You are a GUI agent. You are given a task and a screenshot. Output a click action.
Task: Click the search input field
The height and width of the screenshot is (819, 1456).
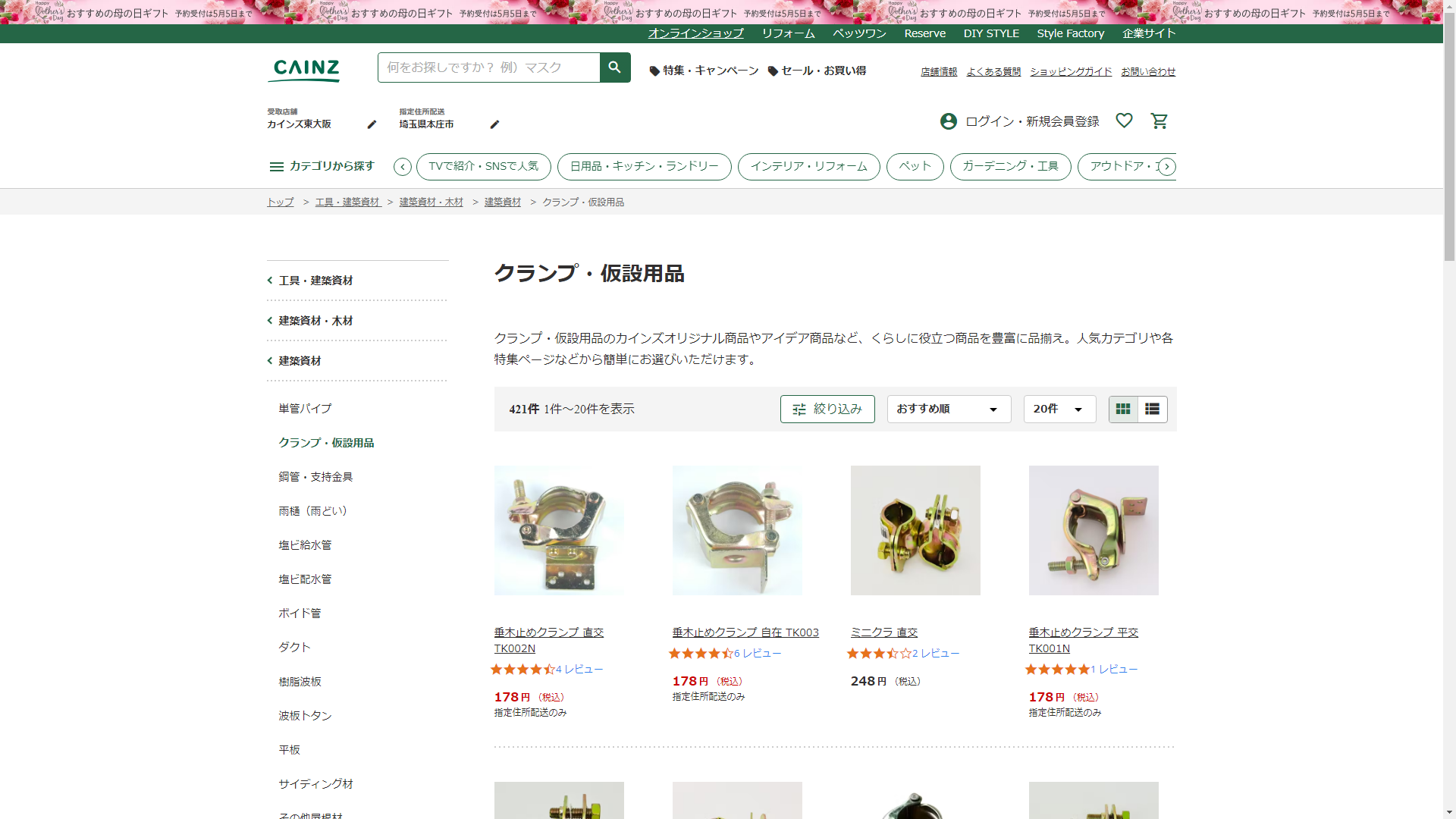pyautogui.click(x=488, y=67)
